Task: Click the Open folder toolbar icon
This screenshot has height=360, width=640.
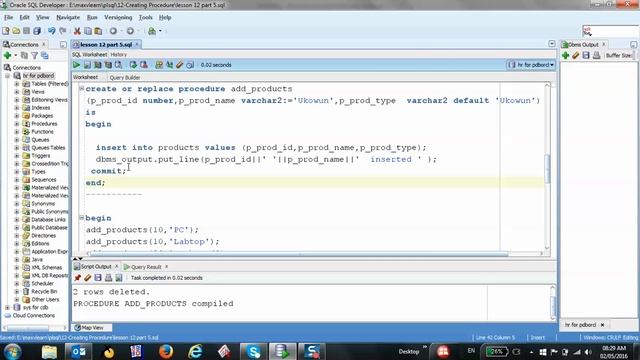Action: pos(16,31)
